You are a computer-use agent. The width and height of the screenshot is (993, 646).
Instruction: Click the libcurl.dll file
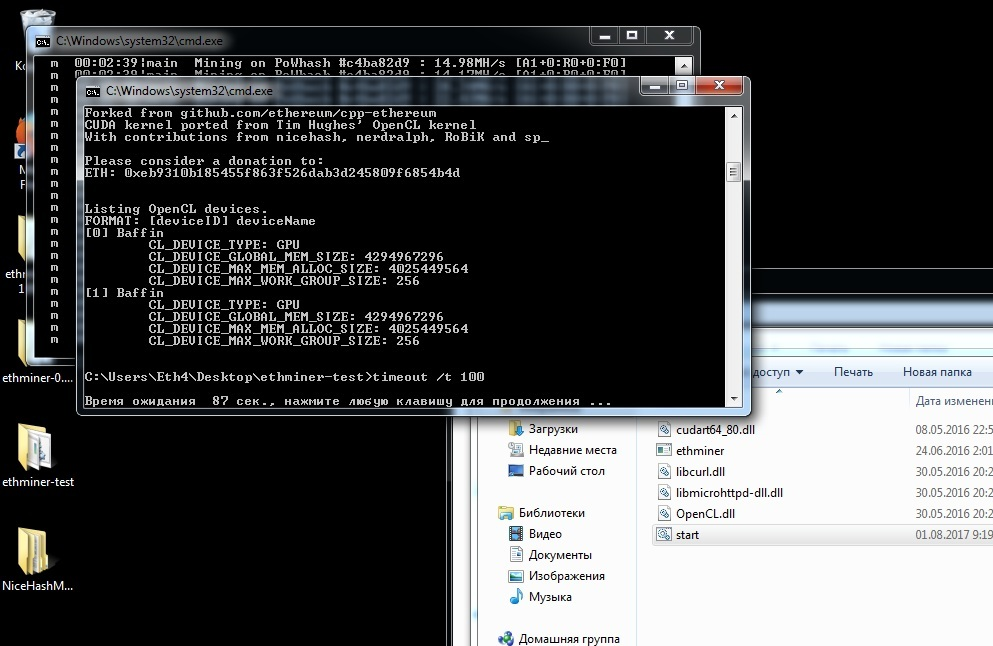(x=700, y=471)
